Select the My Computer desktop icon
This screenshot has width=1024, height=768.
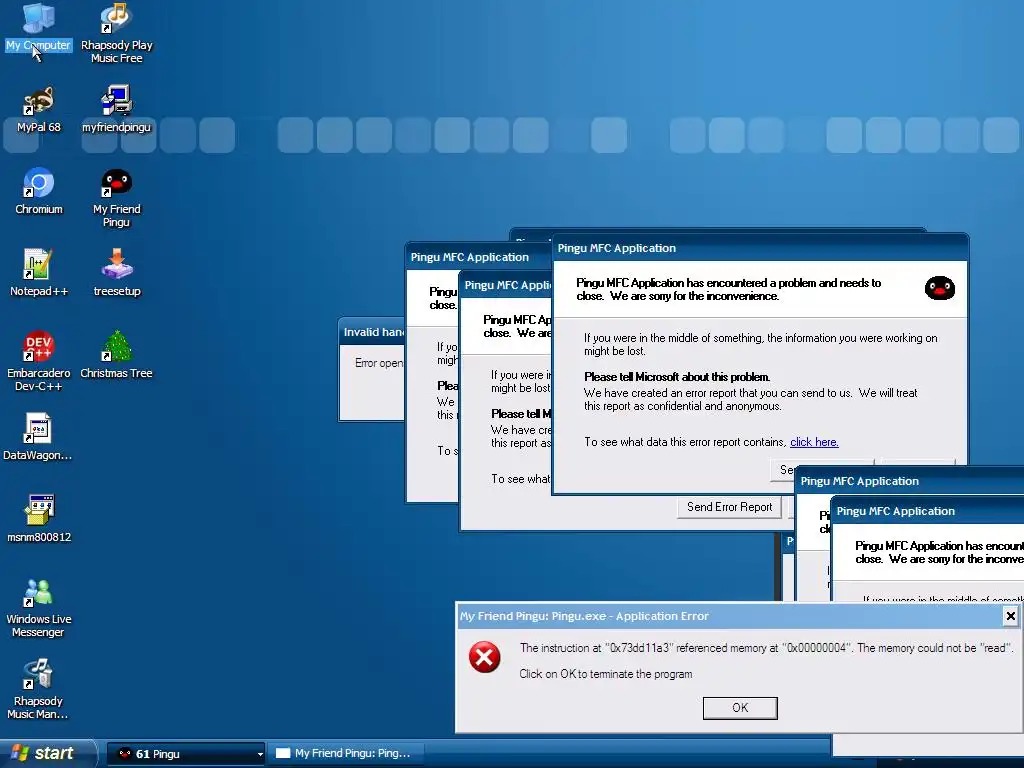[39, 27]
